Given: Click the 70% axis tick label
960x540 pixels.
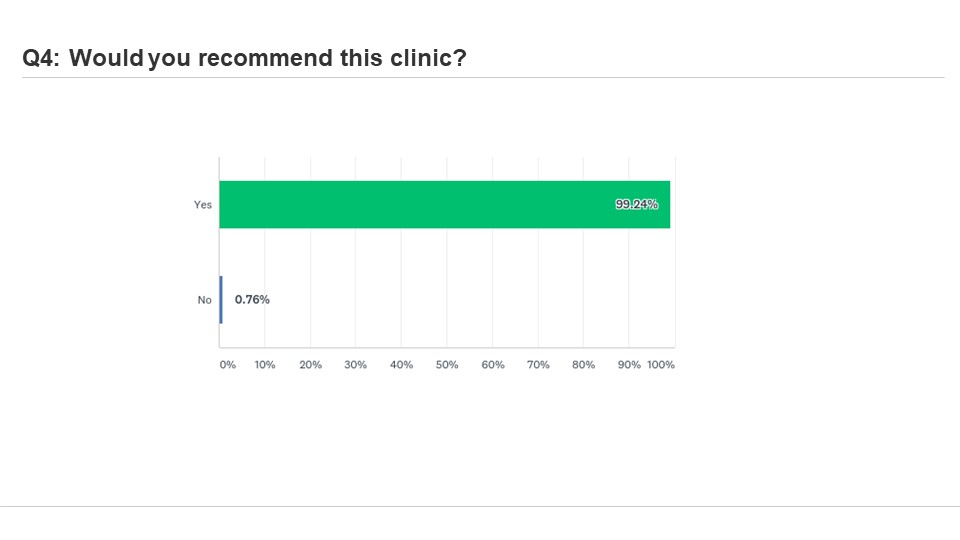Looking at the screenshot, I should (x=538, y=365).
